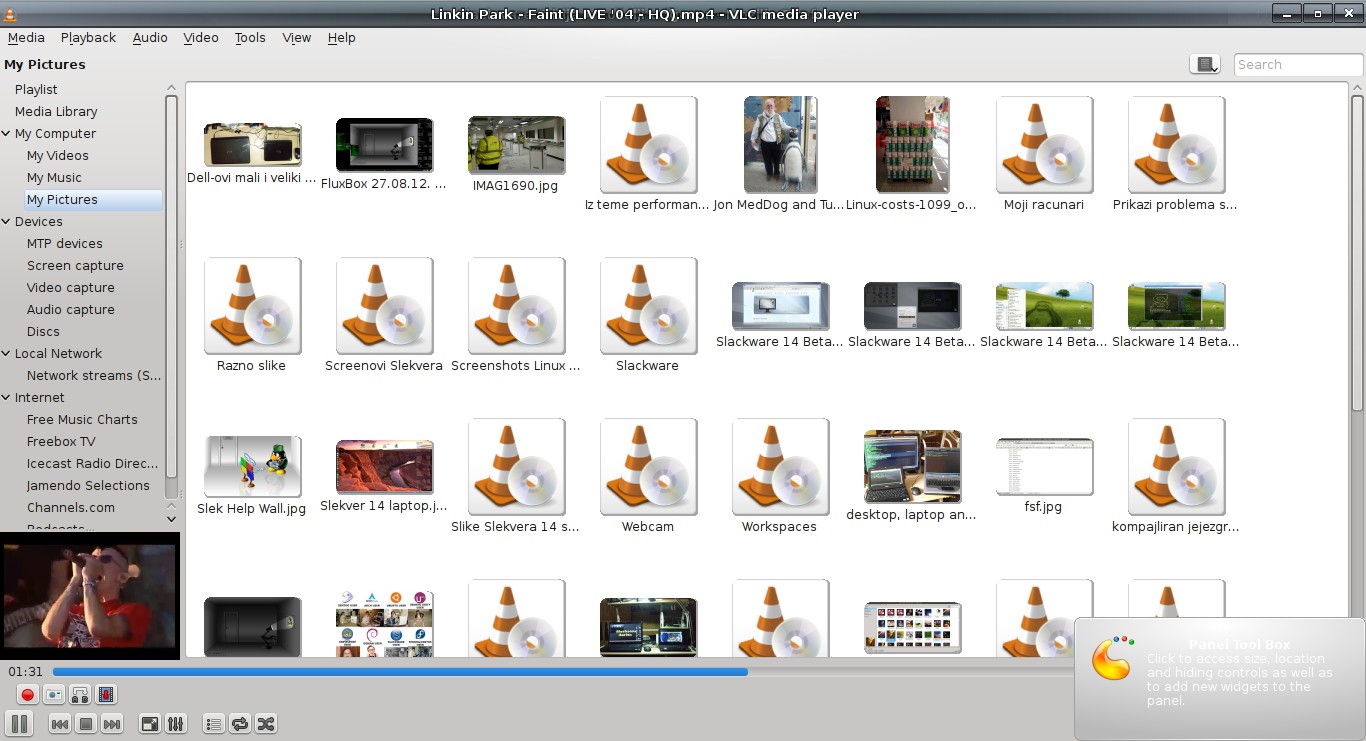
Task: Toggle the A-B loop button
Action: coord(80,695)
